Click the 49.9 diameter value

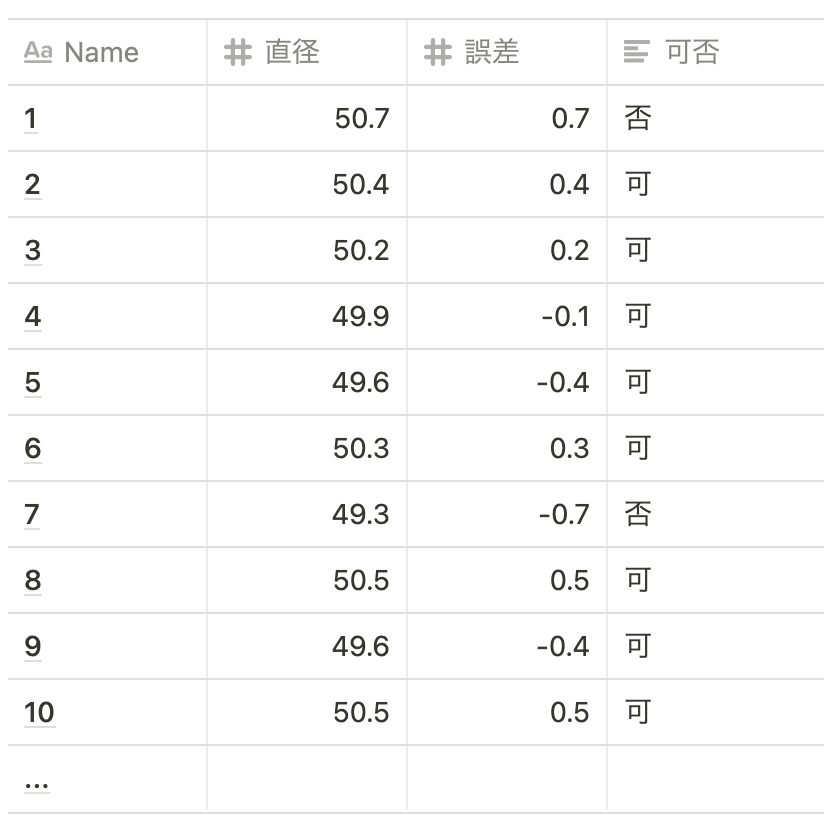[360, 316]
